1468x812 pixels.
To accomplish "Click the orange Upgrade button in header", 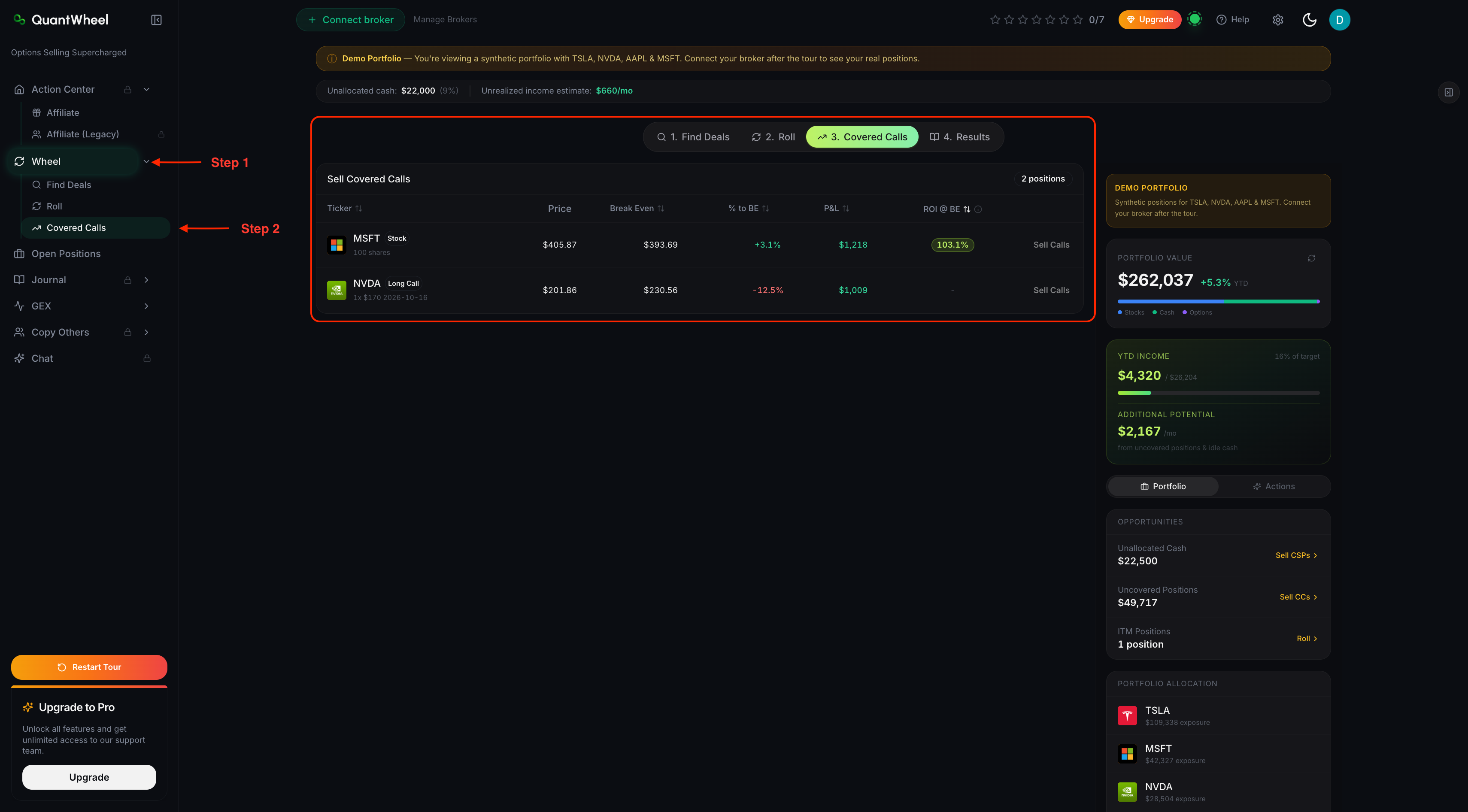I will pos(1150,20).
